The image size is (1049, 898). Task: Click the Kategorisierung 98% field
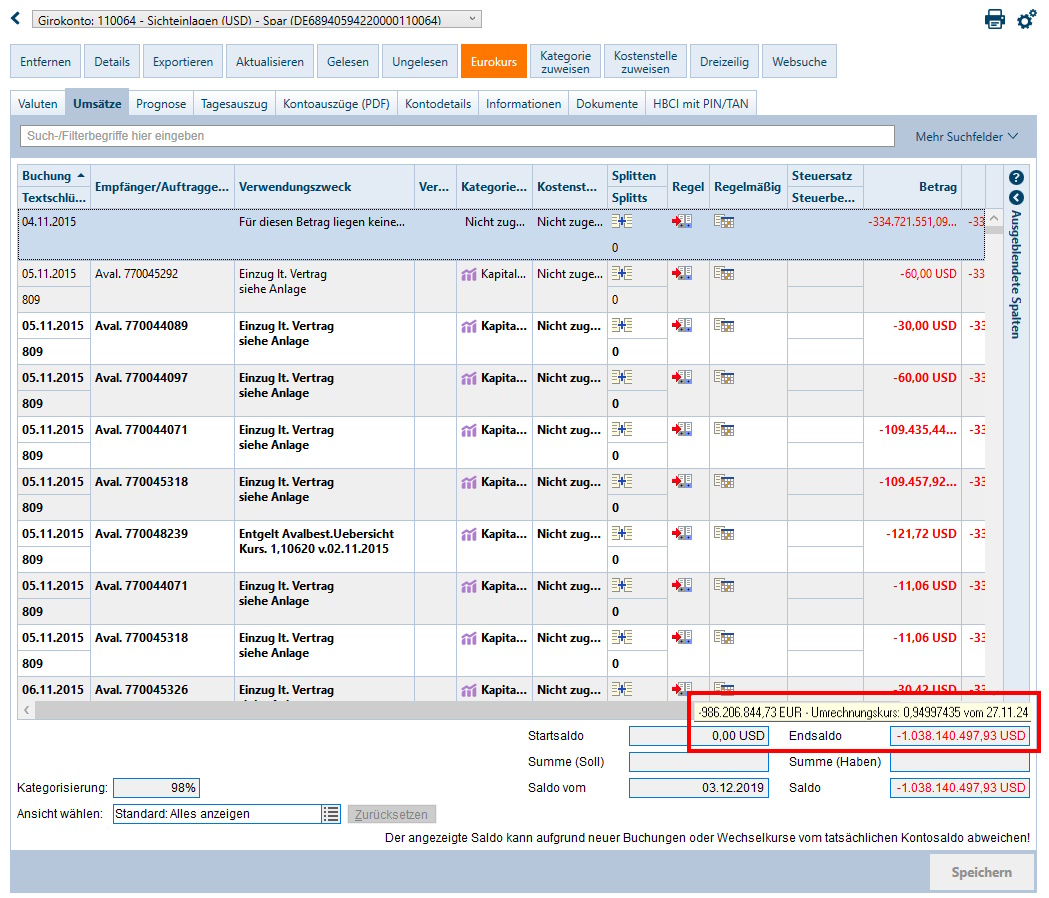pyautogui.click(x=157, y=788)
